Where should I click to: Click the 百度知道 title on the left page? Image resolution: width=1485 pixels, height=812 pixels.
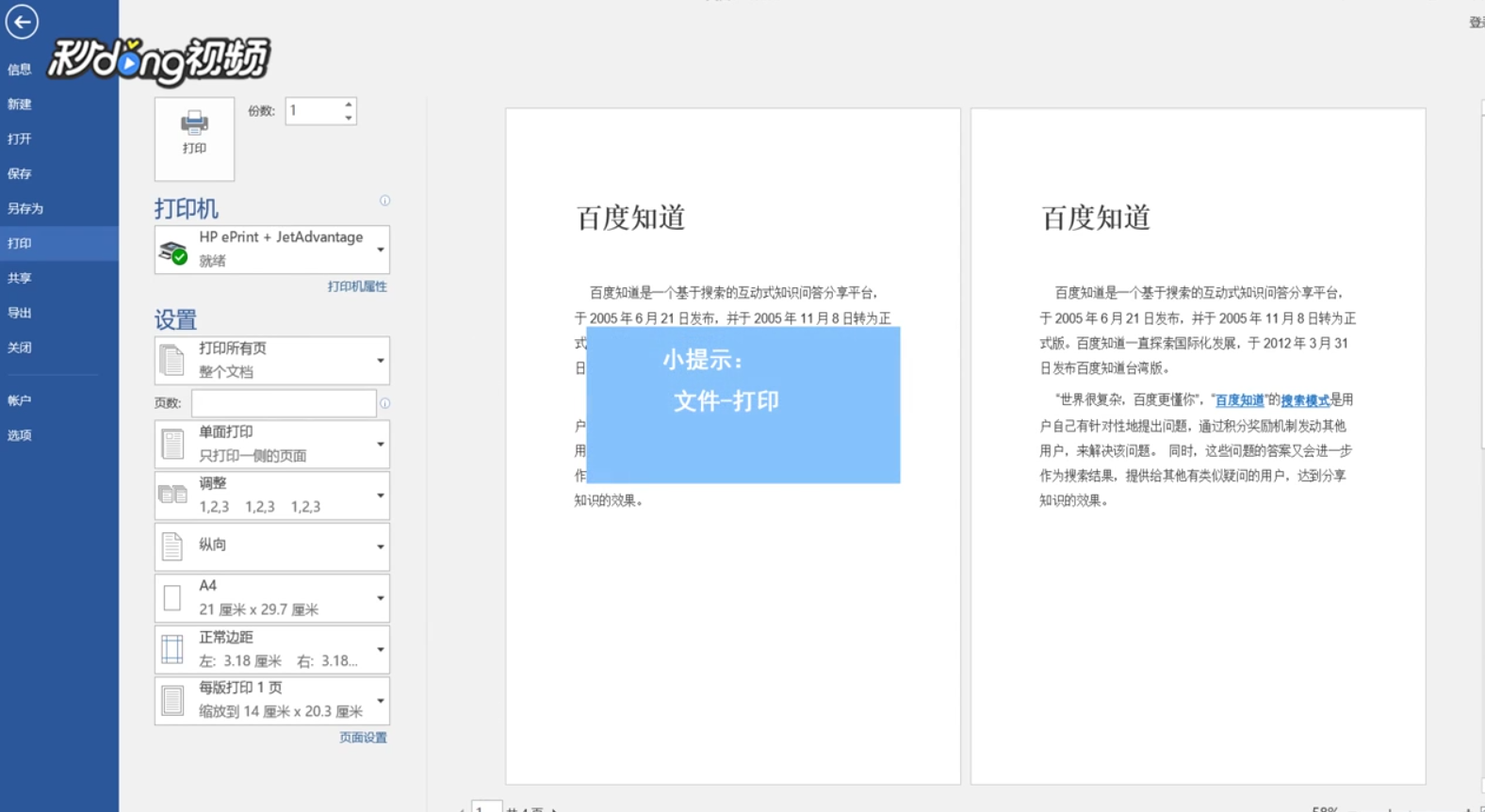coord(630,218)
